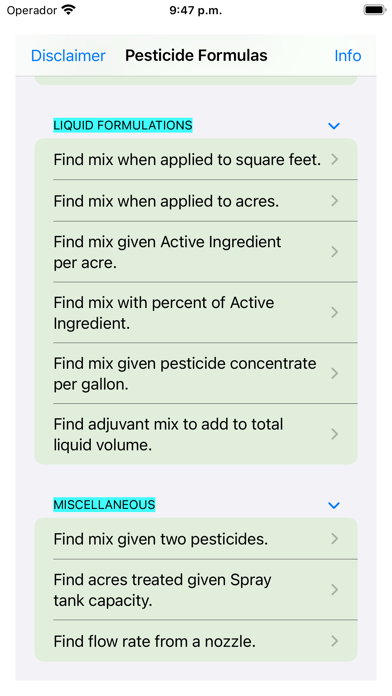Screen dimensions: 392x696
Task: Open the Disclaimer link
Action: coord(68,55)
